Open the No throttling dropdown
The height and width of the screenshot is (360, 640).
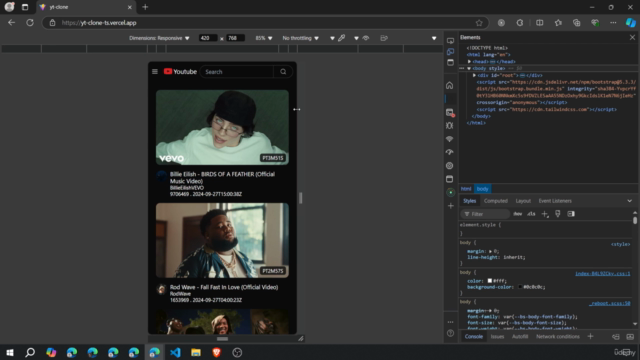[300, 38]
